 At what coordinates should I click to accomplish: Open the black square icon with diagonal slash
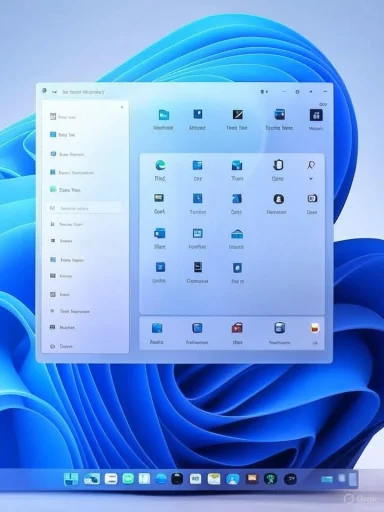coord(238,115)
